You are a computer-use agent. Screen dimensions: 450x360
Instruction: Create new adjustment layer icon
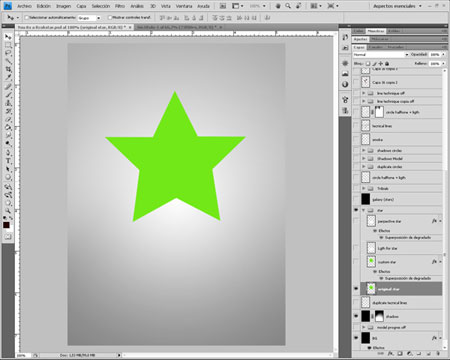pyautogui.click(x=410, y=353)
